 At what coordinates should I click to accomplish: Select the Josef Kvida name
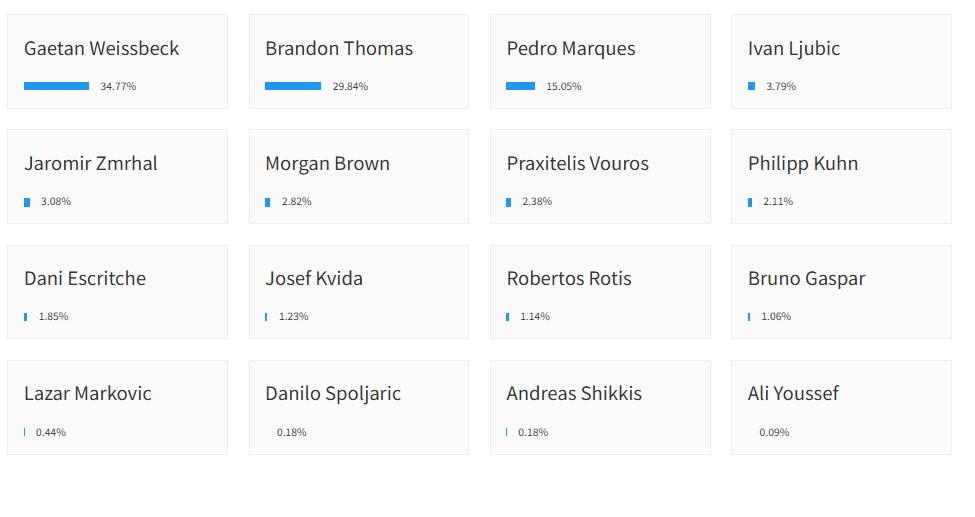(x=314, y=278)
